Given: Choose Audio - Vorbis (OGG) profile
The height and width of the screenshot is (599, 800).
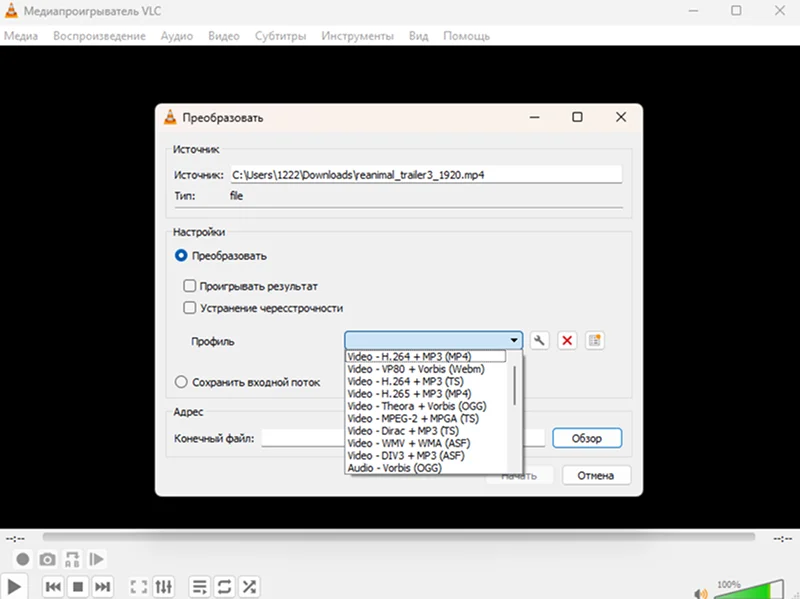Looking at the screenshot, I should 426,467.
